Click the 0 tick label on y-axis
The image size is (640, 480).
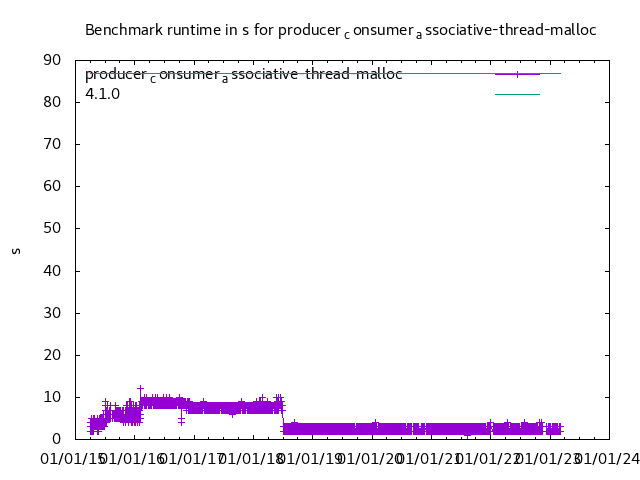pos(57,439)
